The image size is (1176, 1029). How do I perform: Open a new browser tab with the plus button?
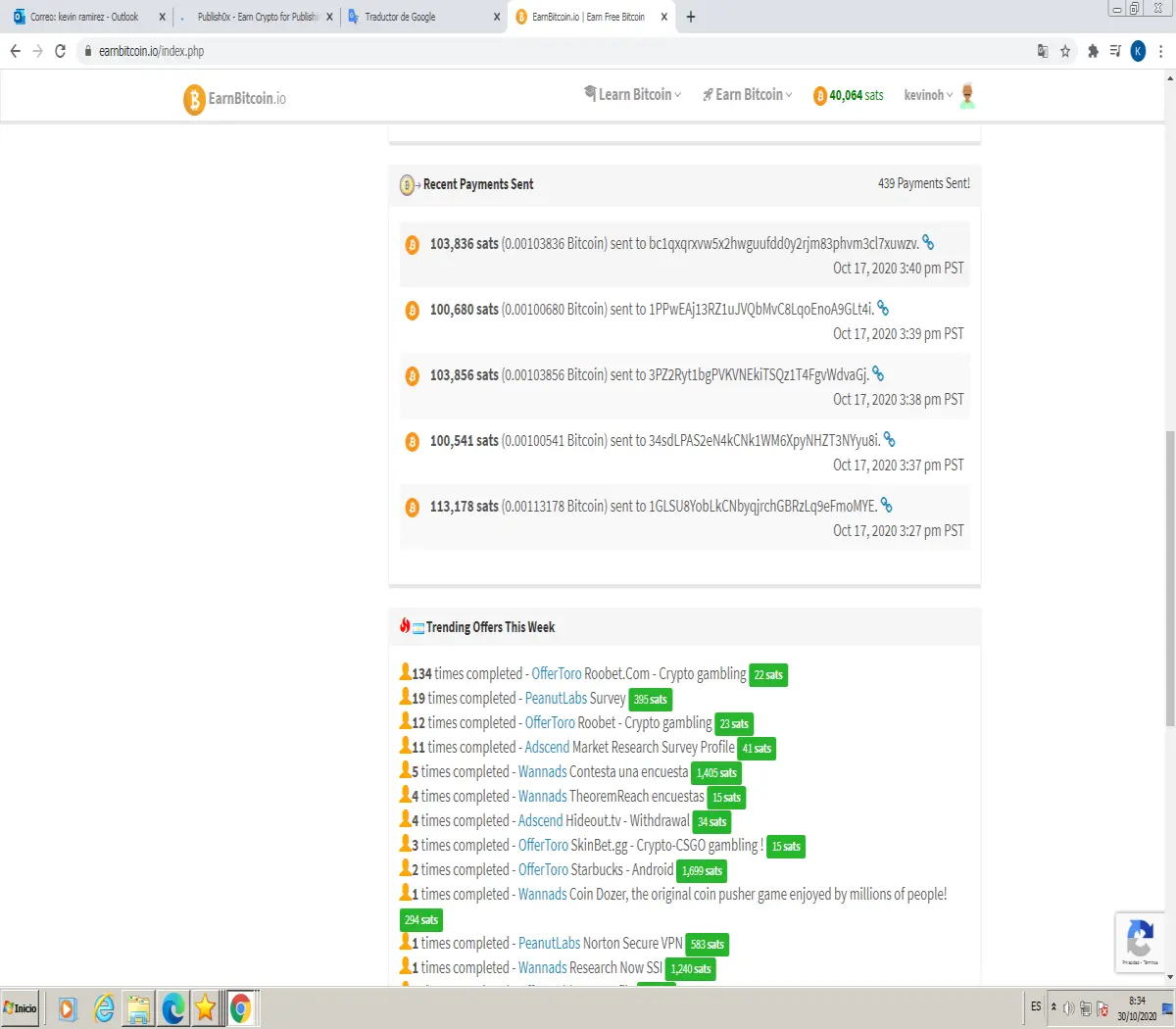coord(691,17)
